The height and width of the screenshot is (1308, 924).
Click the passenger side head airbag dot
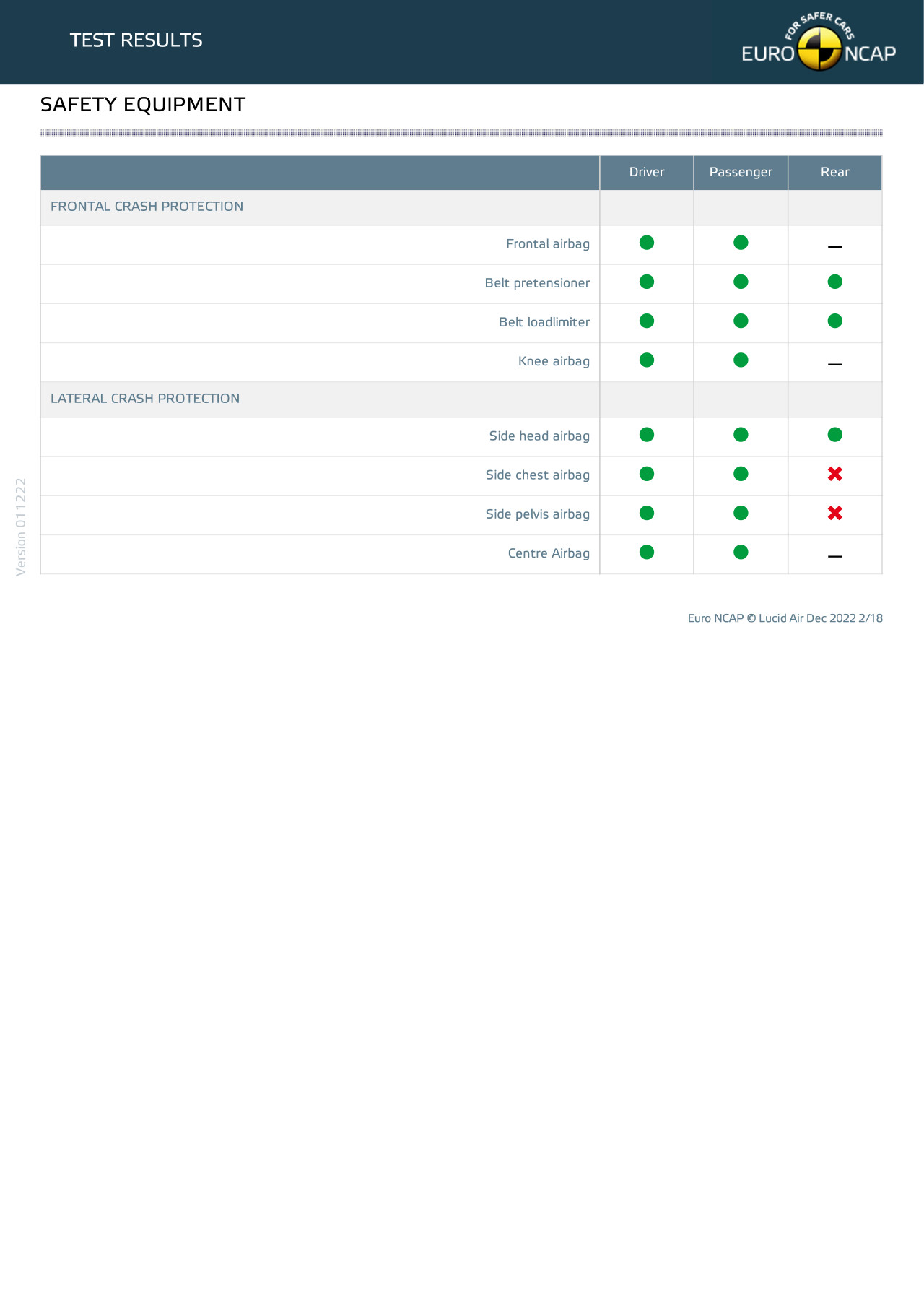coord(741,435)
